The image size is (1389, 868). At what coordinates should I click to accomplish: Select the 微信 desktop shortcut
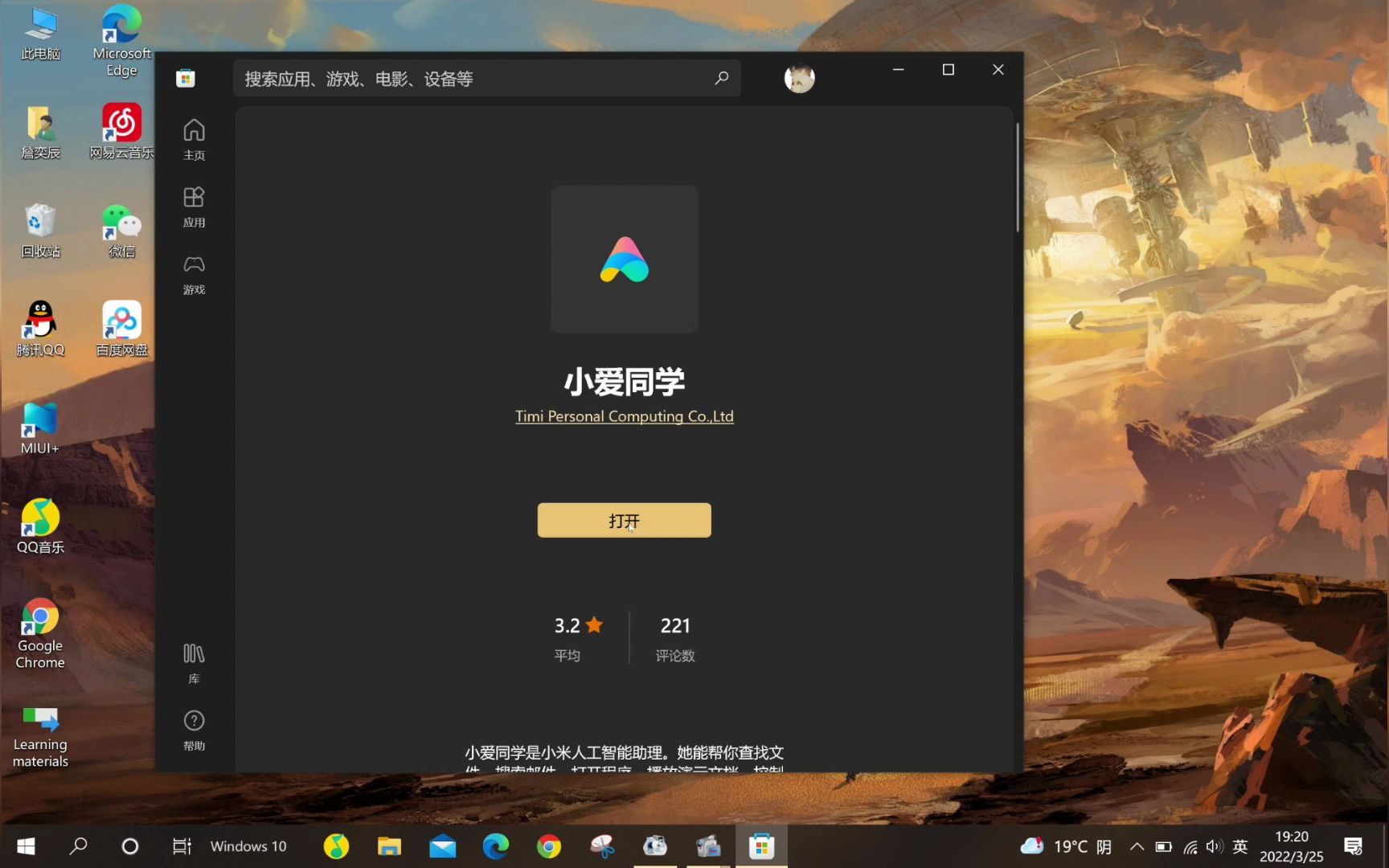tap(121, 231)
